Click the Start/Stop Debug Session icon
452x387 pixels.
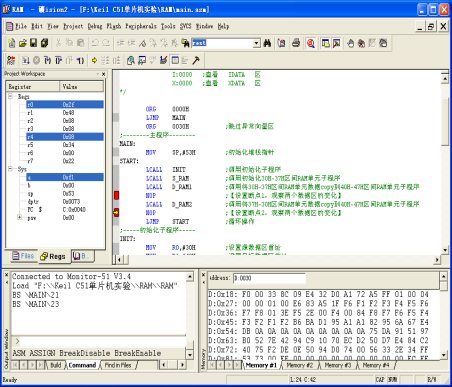coord(311,43)
